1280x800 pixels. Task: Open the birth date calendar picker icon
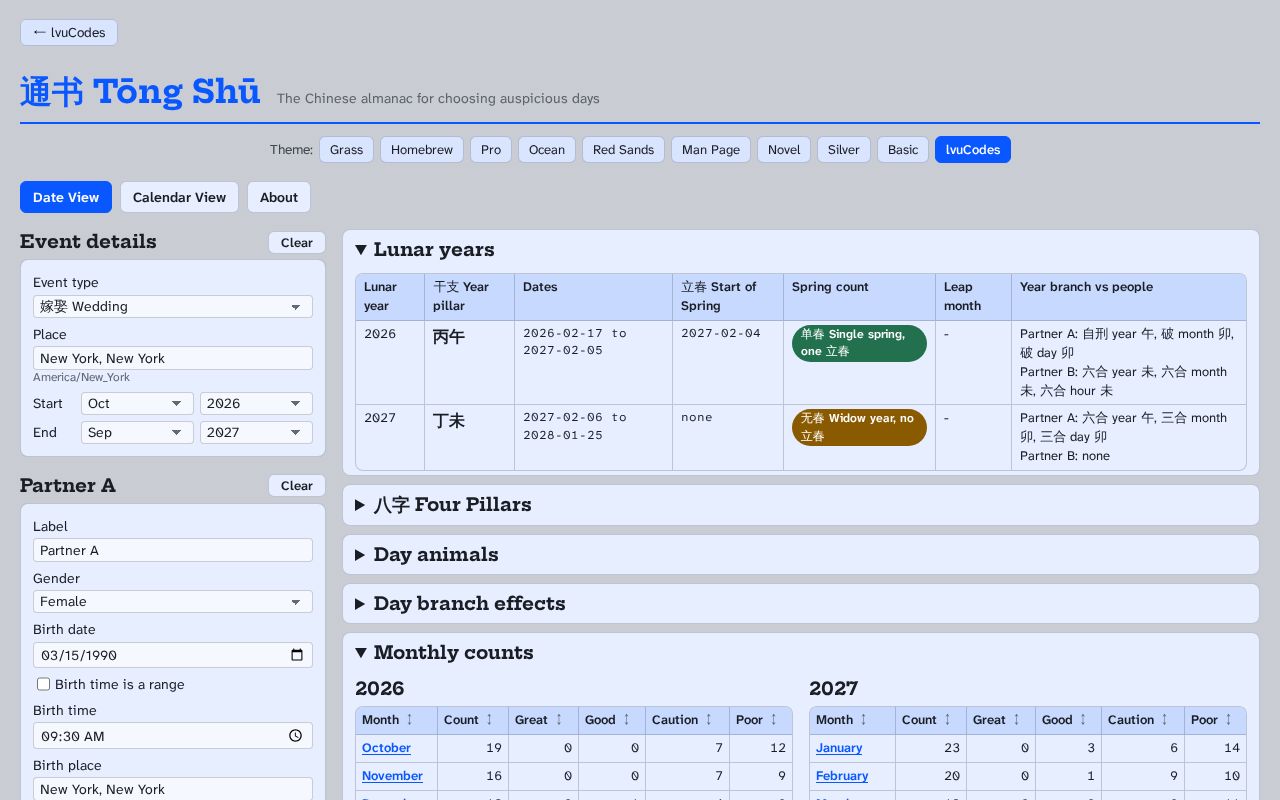tap(297, 655)
